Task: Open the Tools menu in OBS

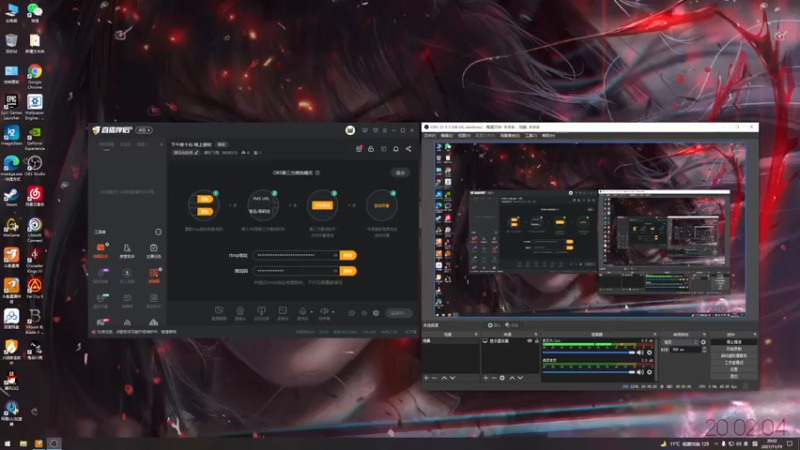Action: pyautogui.click(x=531, y=136)
